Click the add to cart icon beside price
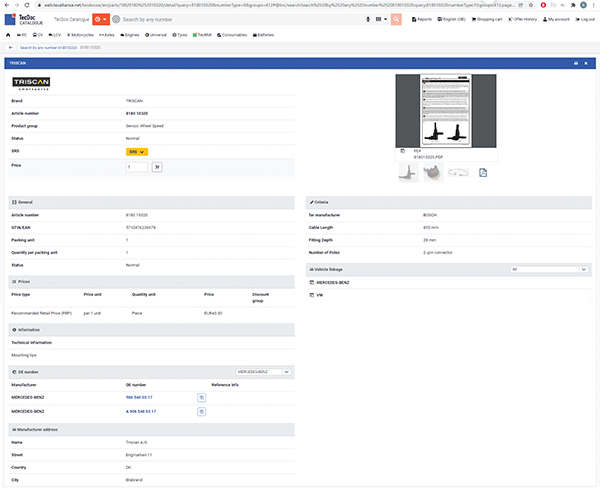 (x=157, y=167)
